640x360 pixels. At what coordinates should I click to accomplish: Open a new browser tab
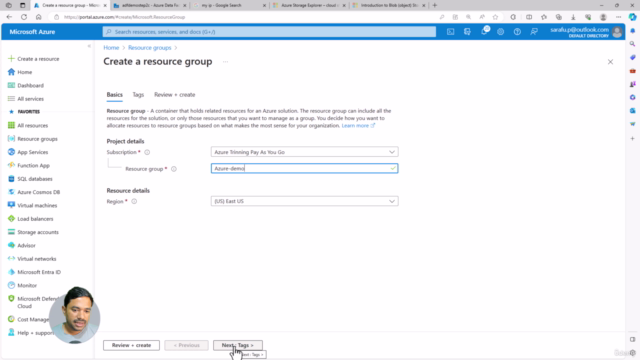pyautogui.click(x=435, y=5)
